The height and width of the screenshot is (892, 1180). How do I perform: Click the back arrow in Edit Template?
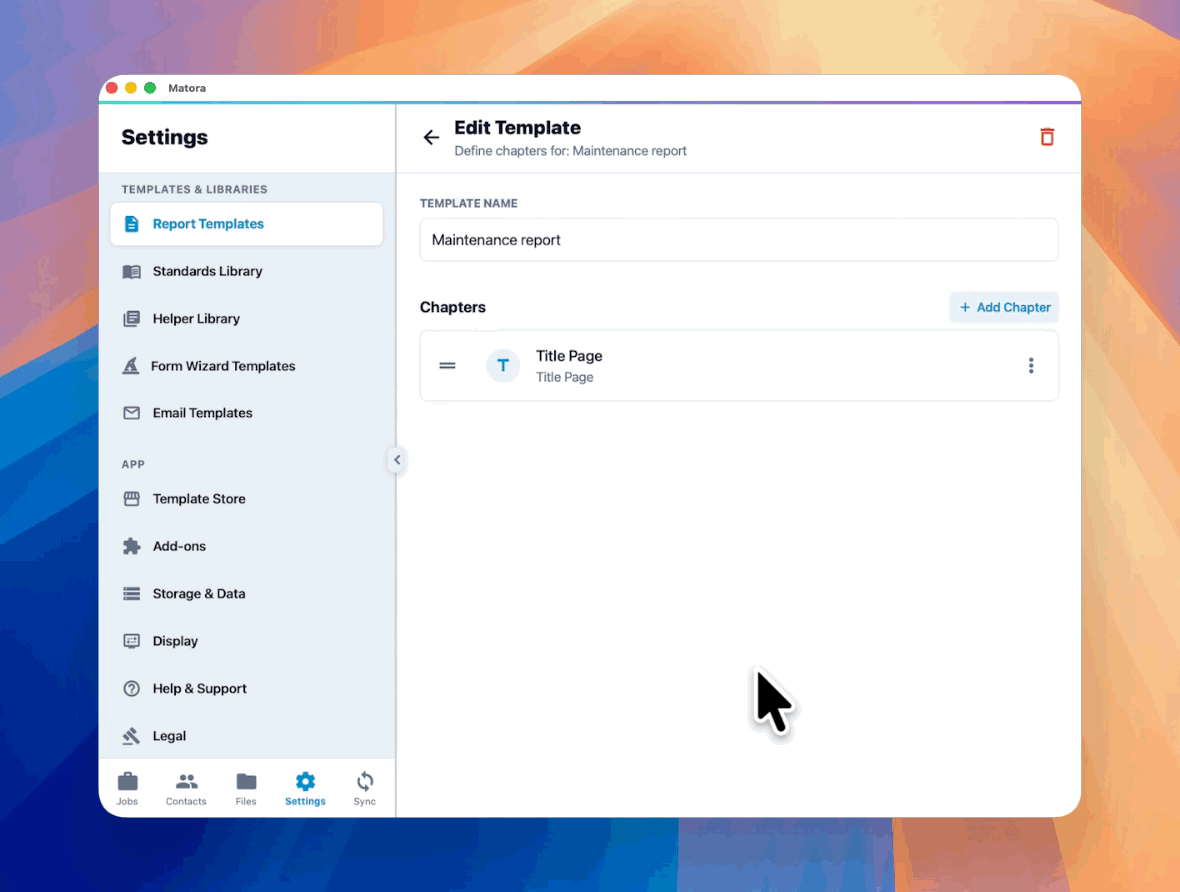tap(430, 137)
